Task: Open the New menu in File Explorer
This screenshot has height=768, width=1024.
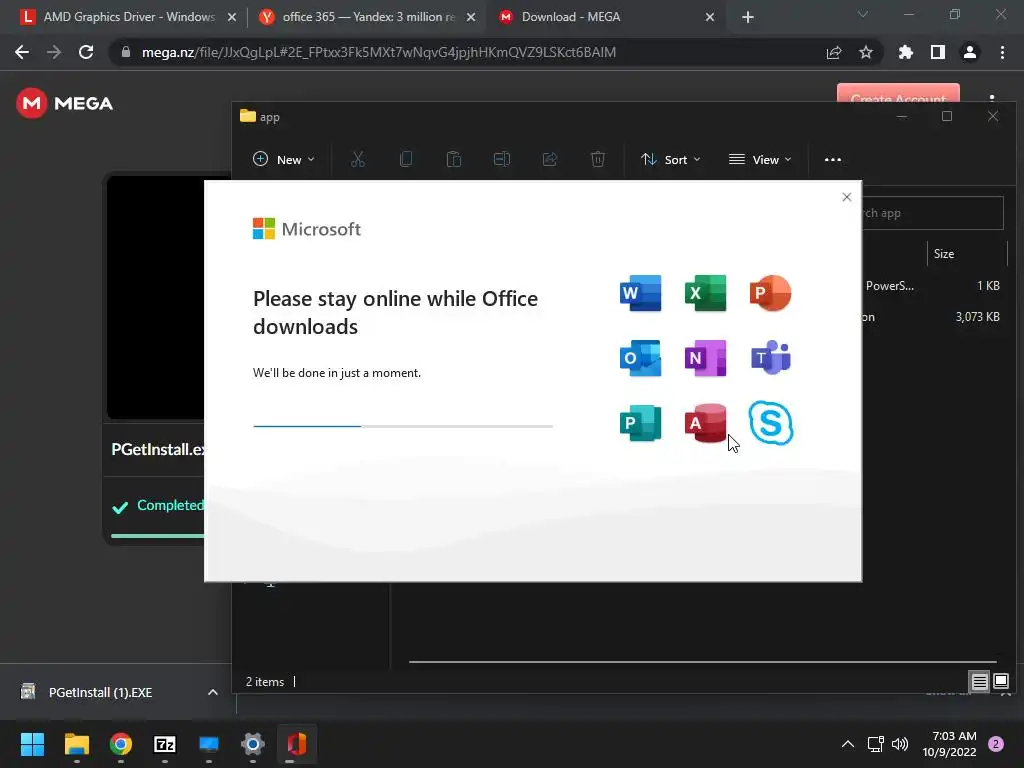Action: (x=283, y=159)
